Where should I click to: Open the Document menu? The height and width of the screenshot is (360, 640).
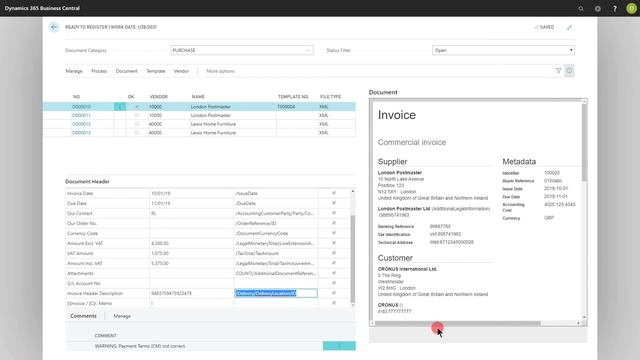(x=127, y=71)
